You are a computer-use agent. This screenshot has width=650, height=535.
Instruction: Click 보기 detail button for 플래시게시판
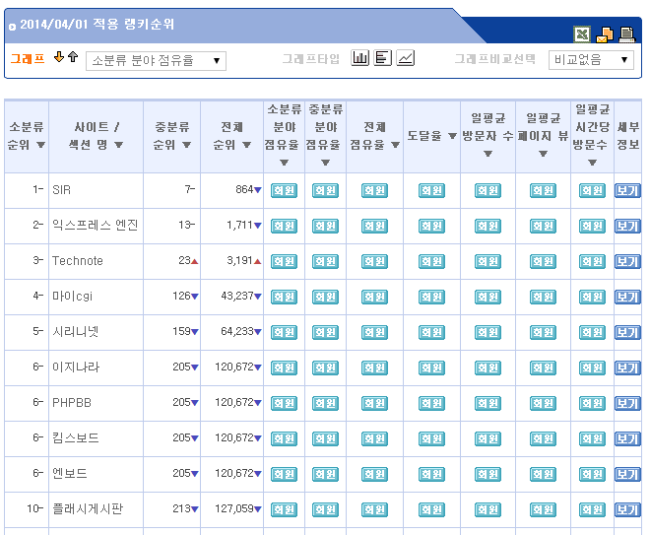coord(627,509)
